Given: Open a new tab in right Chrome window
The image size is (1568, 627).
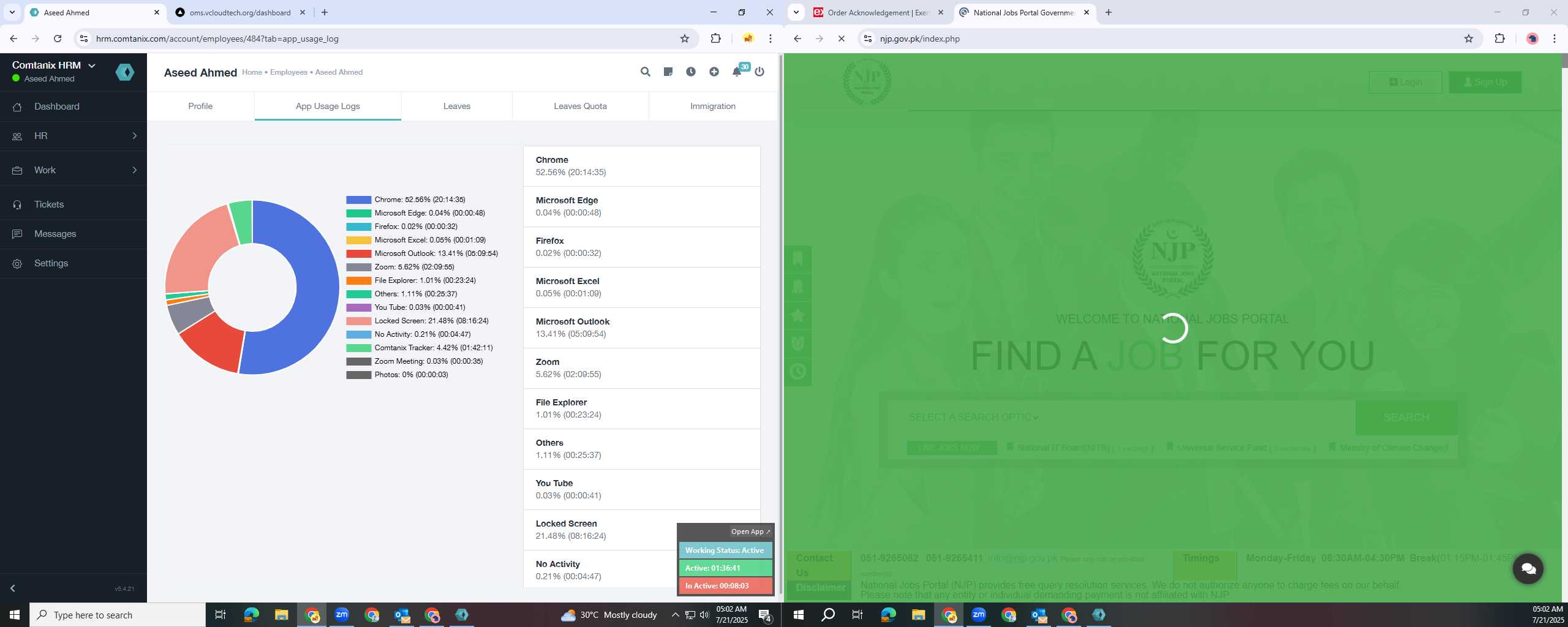Looking at the screenshot, I should (x=1108, y=12).
